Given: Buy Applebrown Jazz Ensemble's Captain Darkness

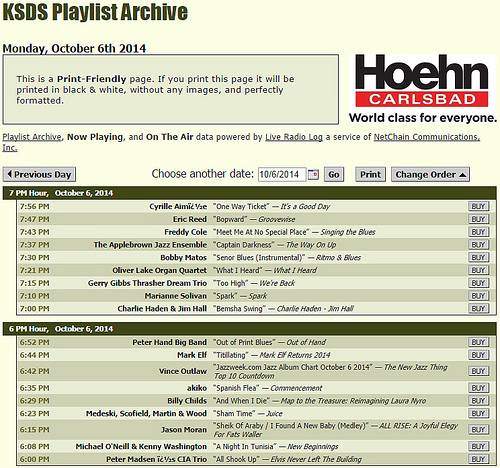Looking at the screenshot, I should click(x=478, y=245).
